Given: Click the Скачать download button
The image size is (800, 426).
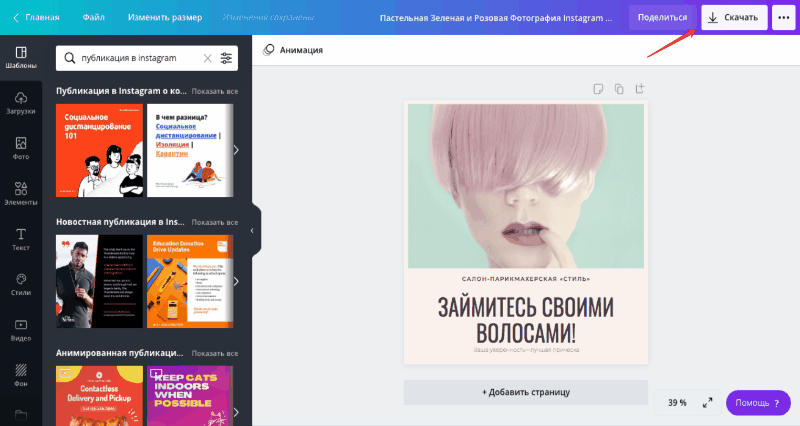Looking at the screenshot, I should (x=734, y=17).
